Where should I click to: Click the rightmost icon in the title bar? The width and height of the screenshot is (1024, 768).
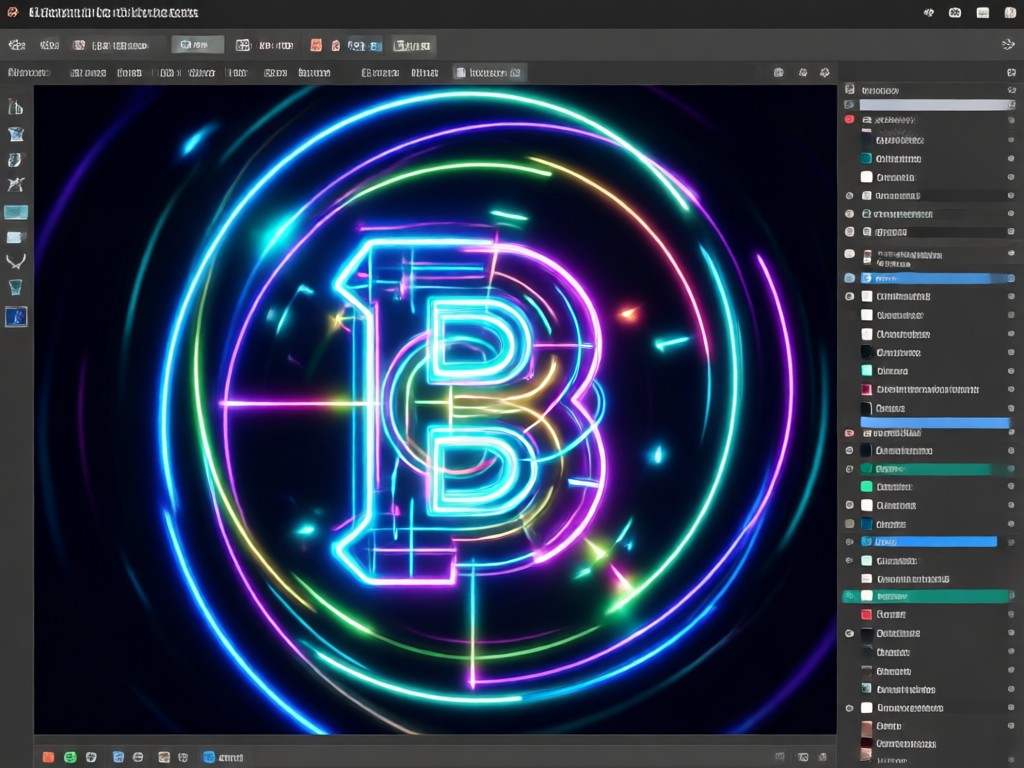1010,12
